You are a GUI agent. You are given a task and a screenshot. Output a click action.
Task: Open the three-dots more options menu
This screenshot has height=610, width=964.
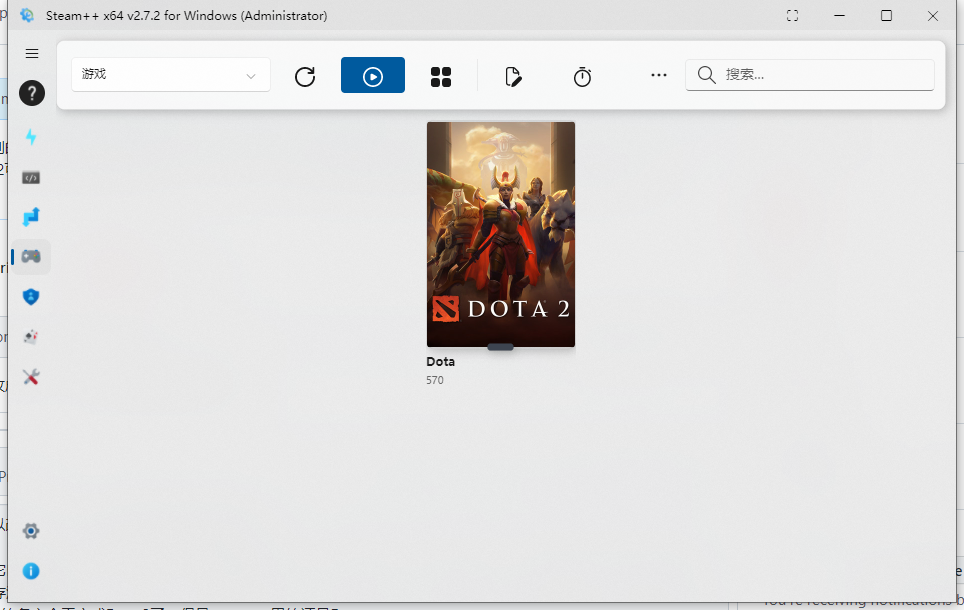click(658, 75)
